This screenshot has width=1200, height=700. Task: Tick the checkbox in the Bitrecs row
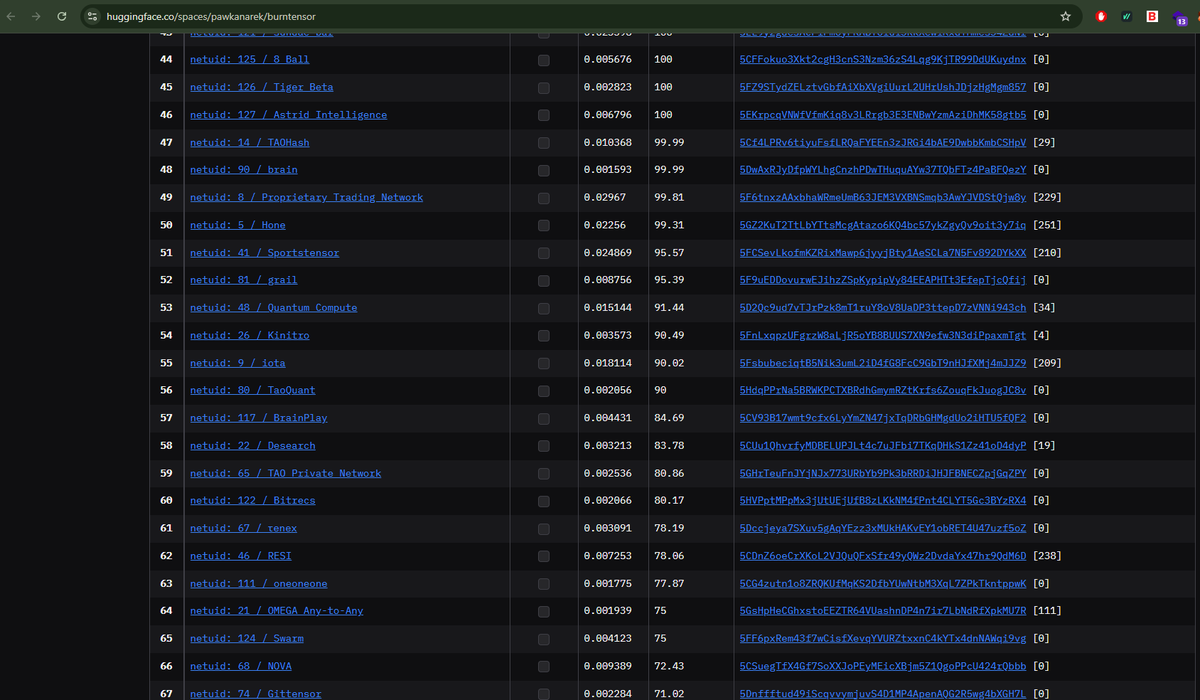pyautogui.click(x=543, y=501)
